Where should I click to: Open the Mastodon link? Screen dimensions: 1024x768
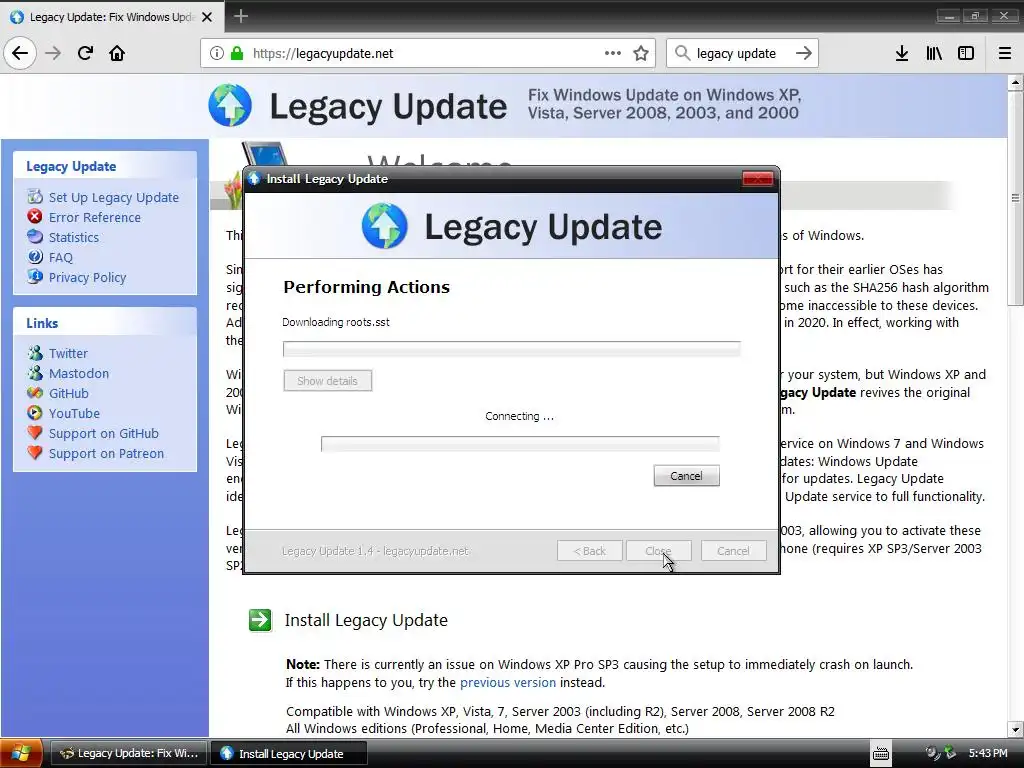[79, 374]
